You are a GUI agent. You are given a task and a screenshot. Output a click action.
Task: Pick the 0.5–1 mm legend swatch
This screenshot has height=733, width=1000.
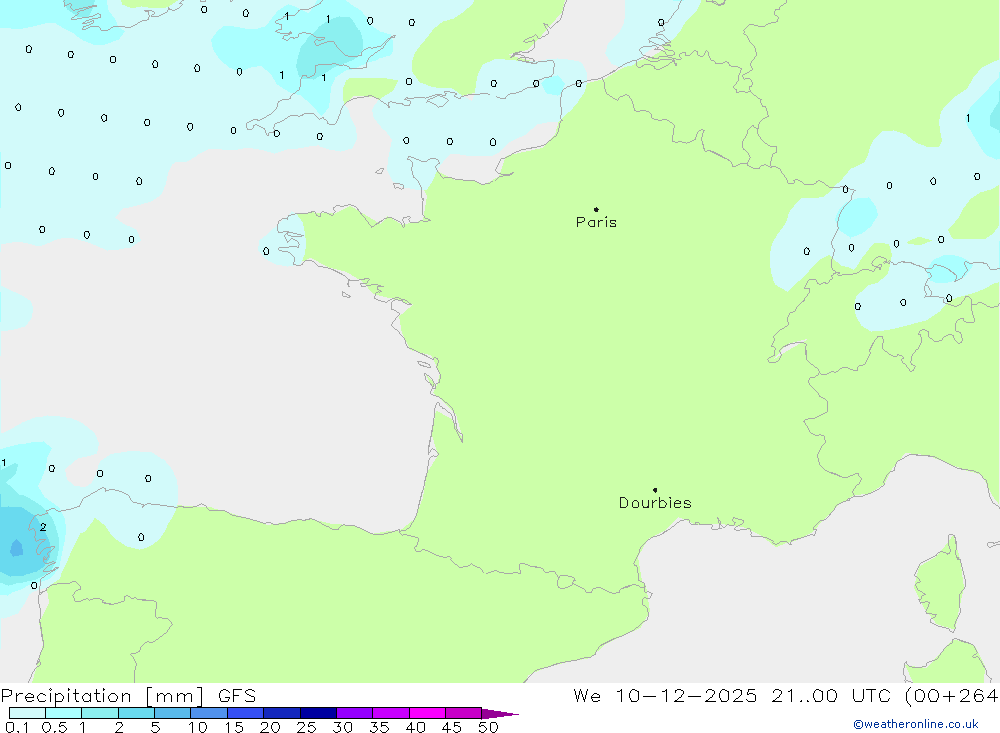tap(64, 713)
